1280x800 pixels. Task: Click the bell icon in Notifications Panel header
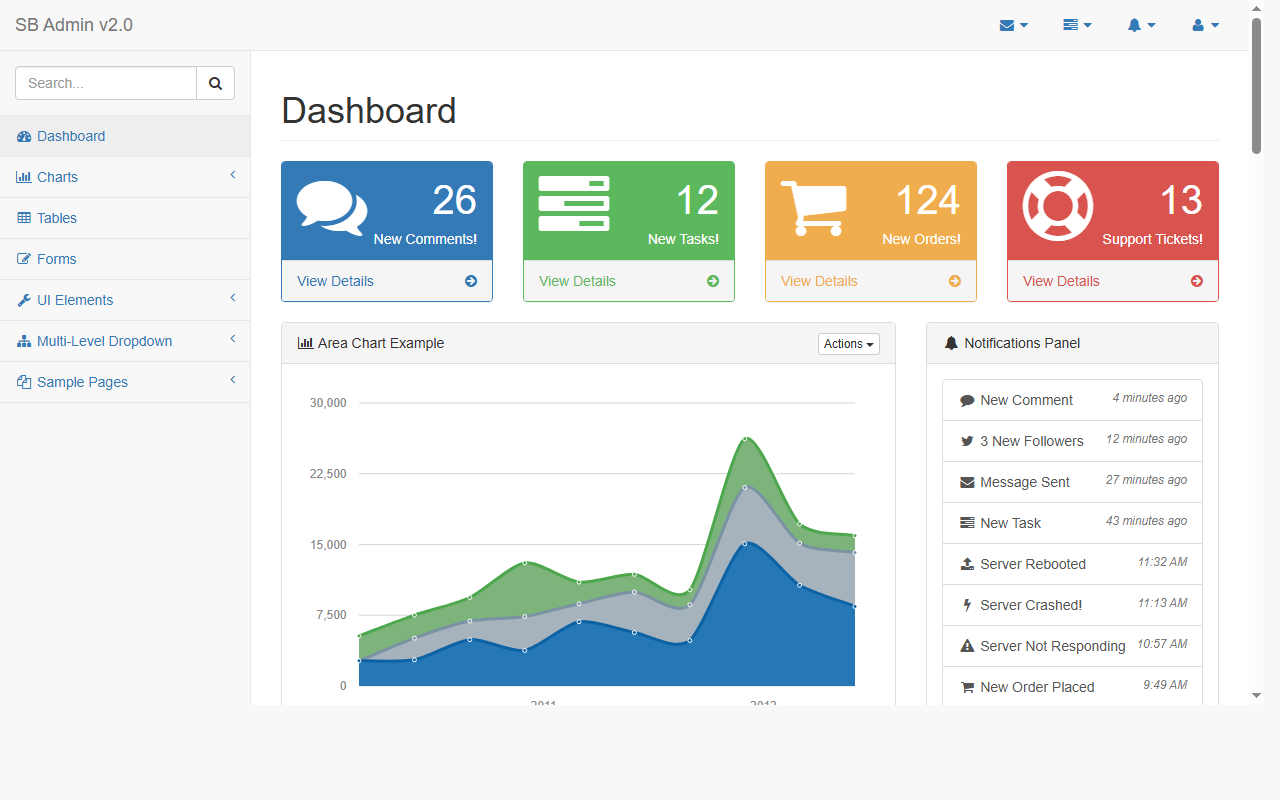(951, 343)
